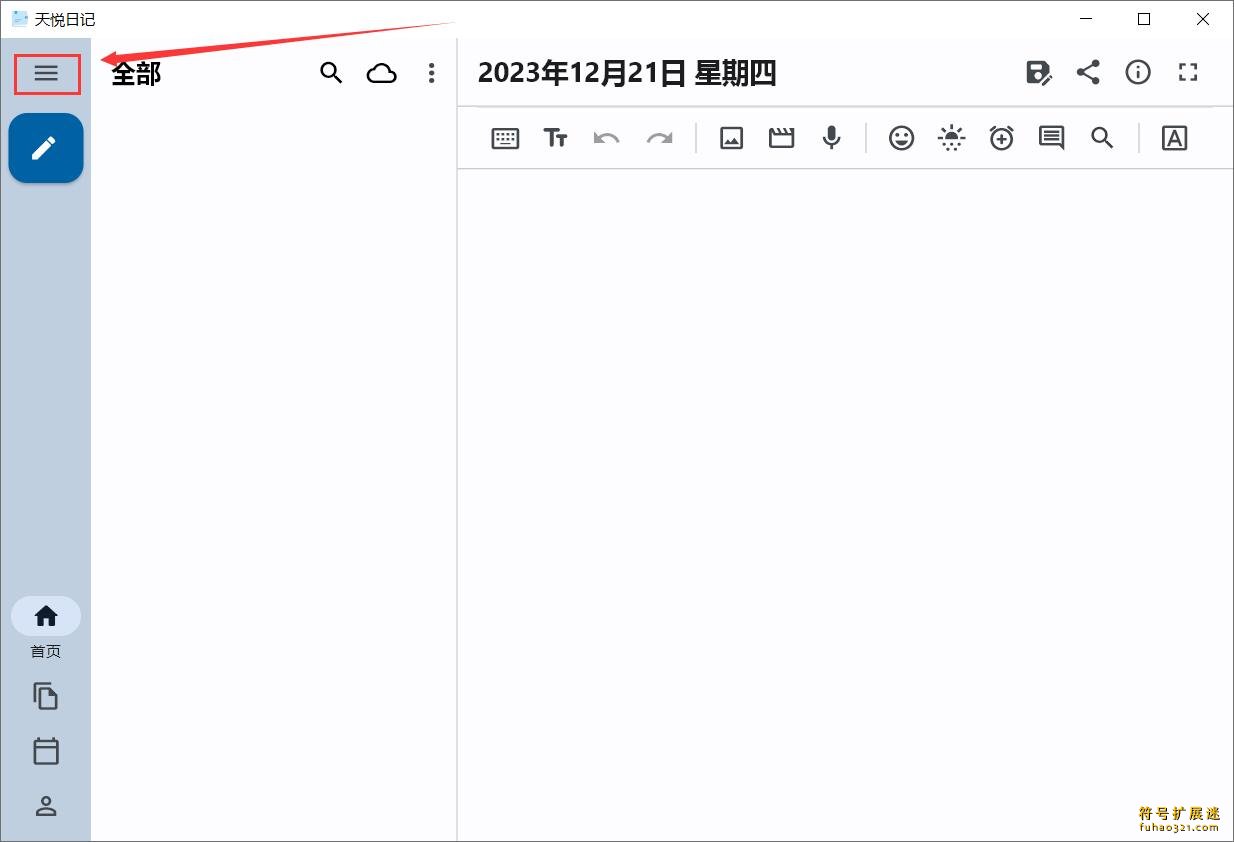This screenshot has height=842, width=1234.
Task: Start voice recording with the microphone icon
Action: 831,138
